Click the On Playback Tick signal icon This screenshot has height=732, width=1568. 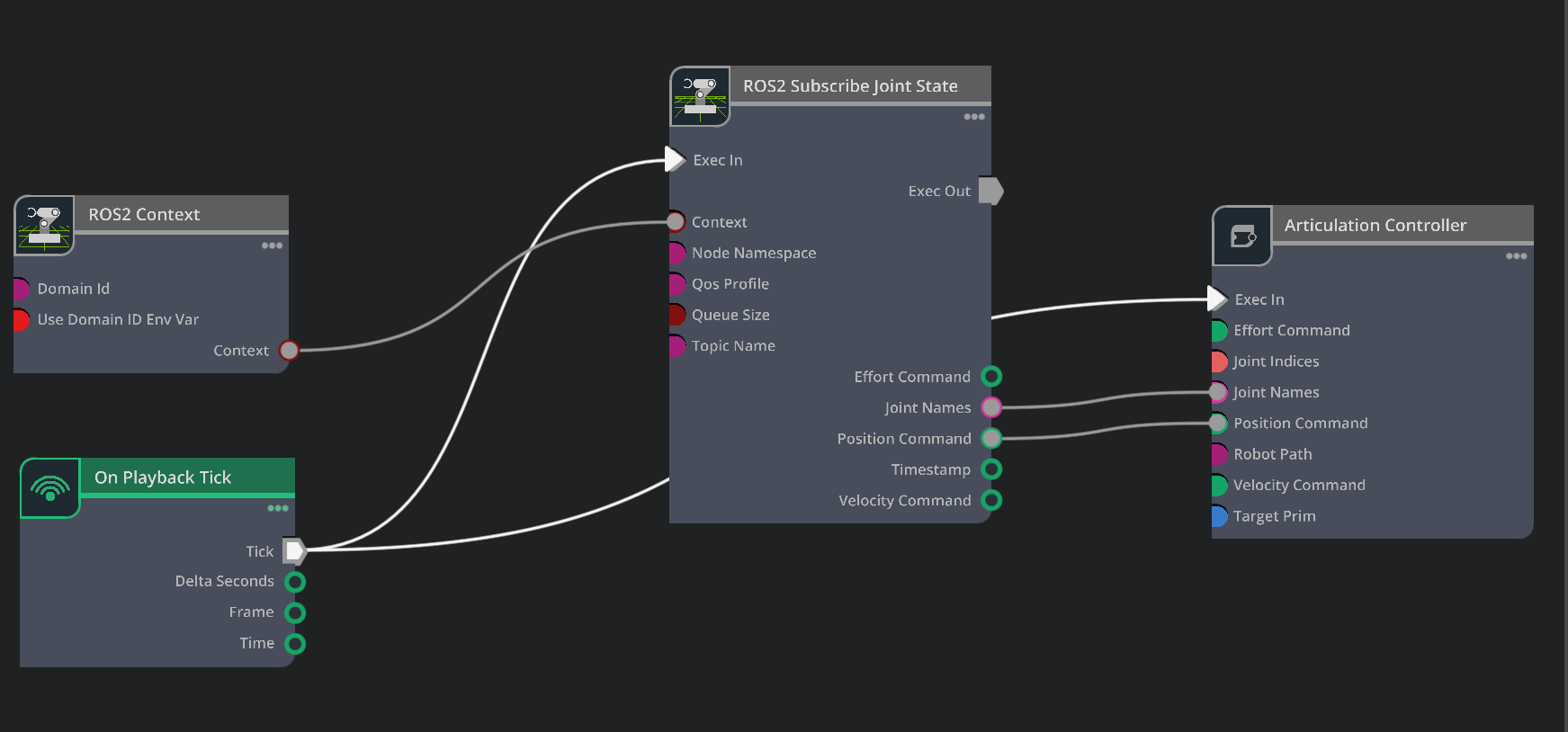click(x=50, y=488)
